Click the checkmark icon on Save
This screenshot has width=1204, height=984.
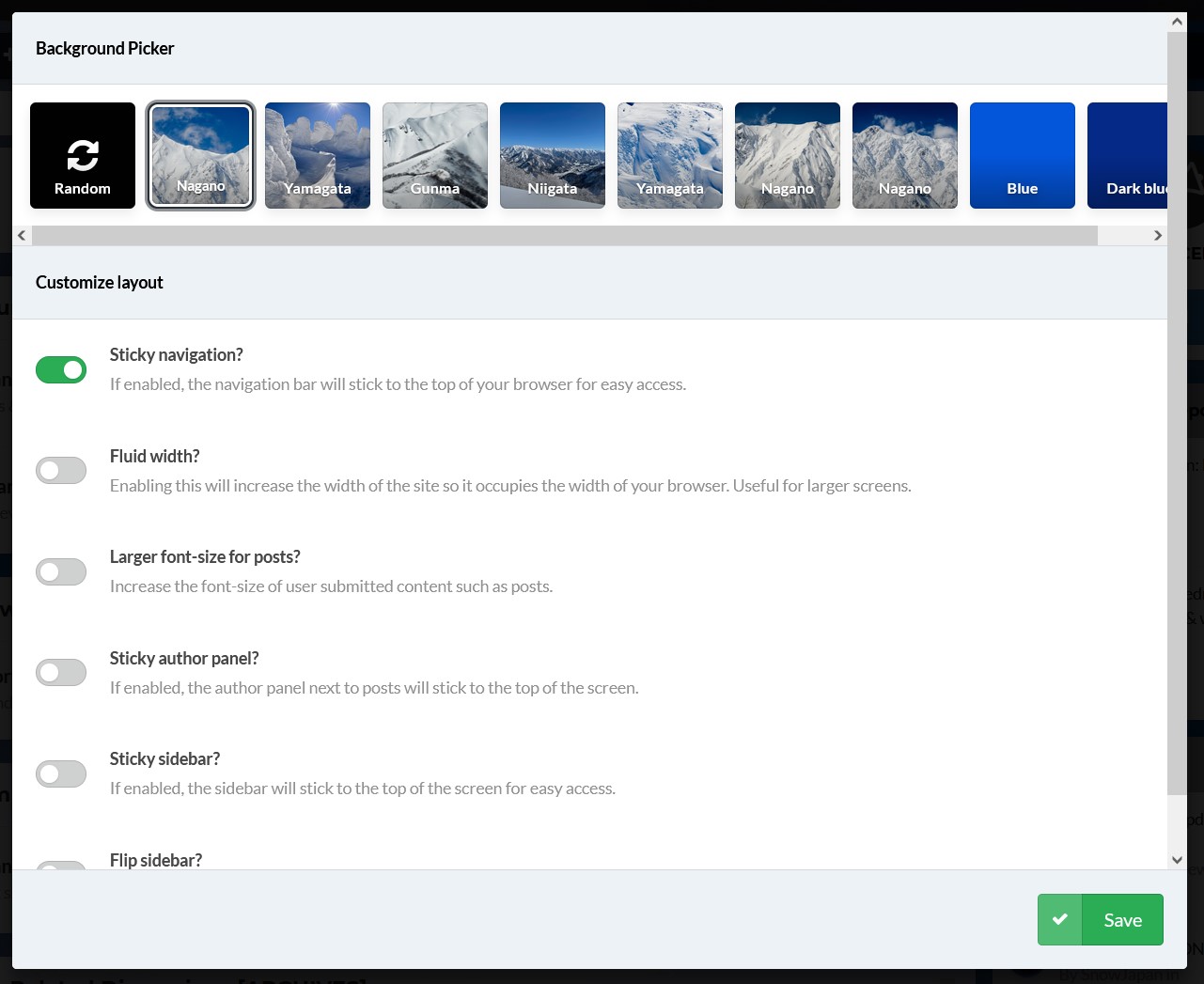pos(1059,919)
